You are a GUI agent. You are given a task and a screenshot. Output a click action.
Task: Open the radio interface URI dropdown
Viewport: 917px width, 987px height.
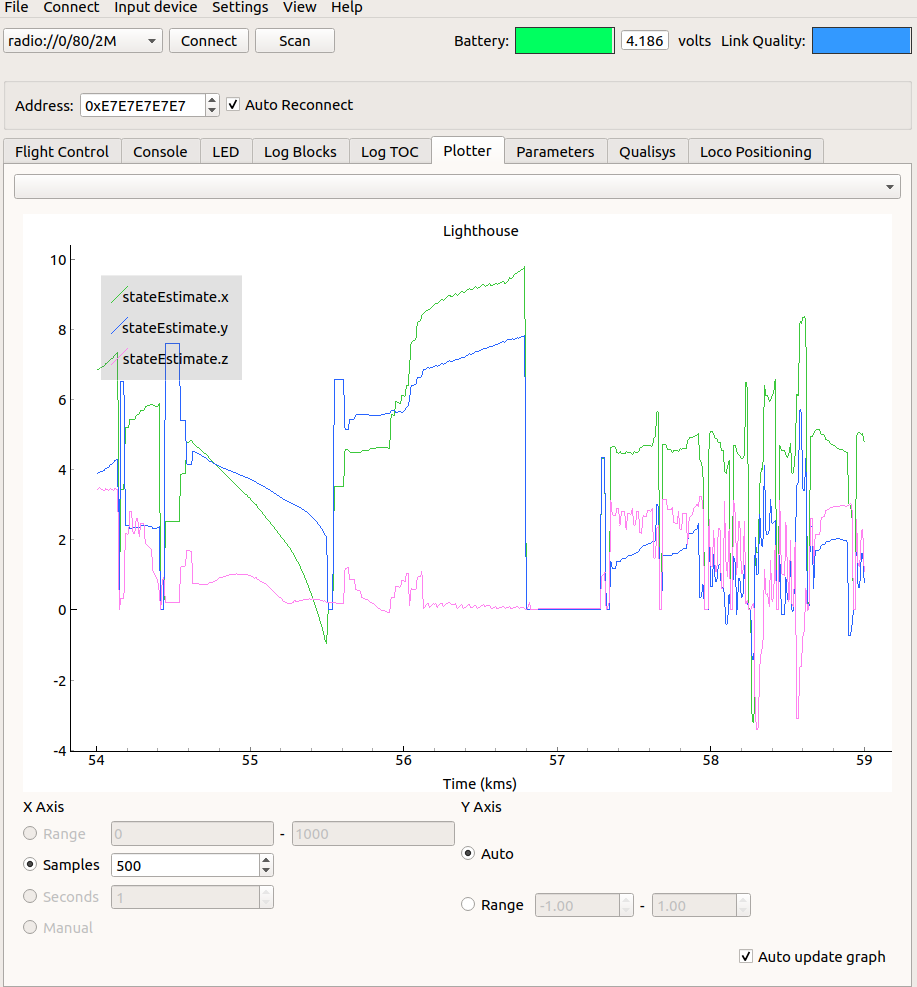tap(83, 41)
